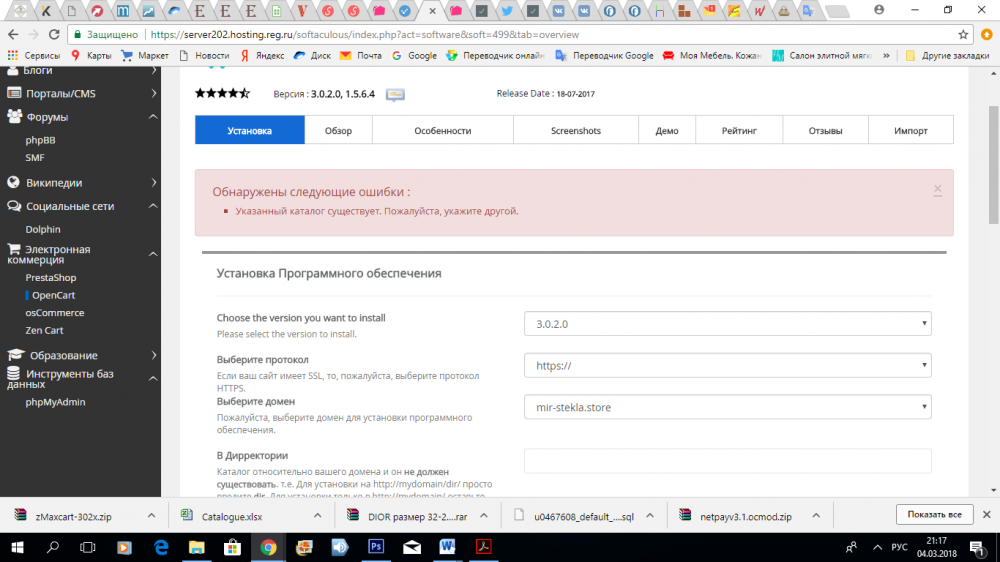This screenshot has height=562, width=1000.
Task: Open Photoshop from the taskbar
Action: pos(376,547)
